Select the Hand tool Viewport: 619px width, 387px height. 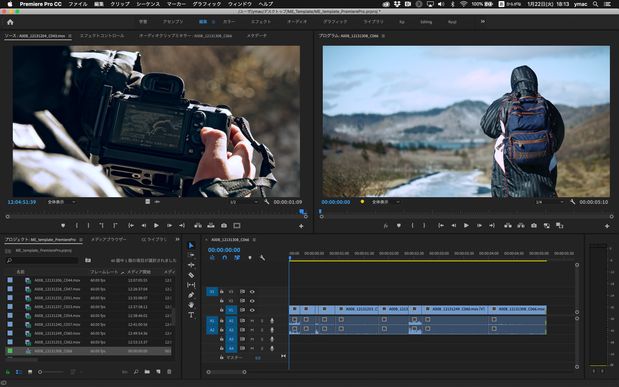point(191,305)
